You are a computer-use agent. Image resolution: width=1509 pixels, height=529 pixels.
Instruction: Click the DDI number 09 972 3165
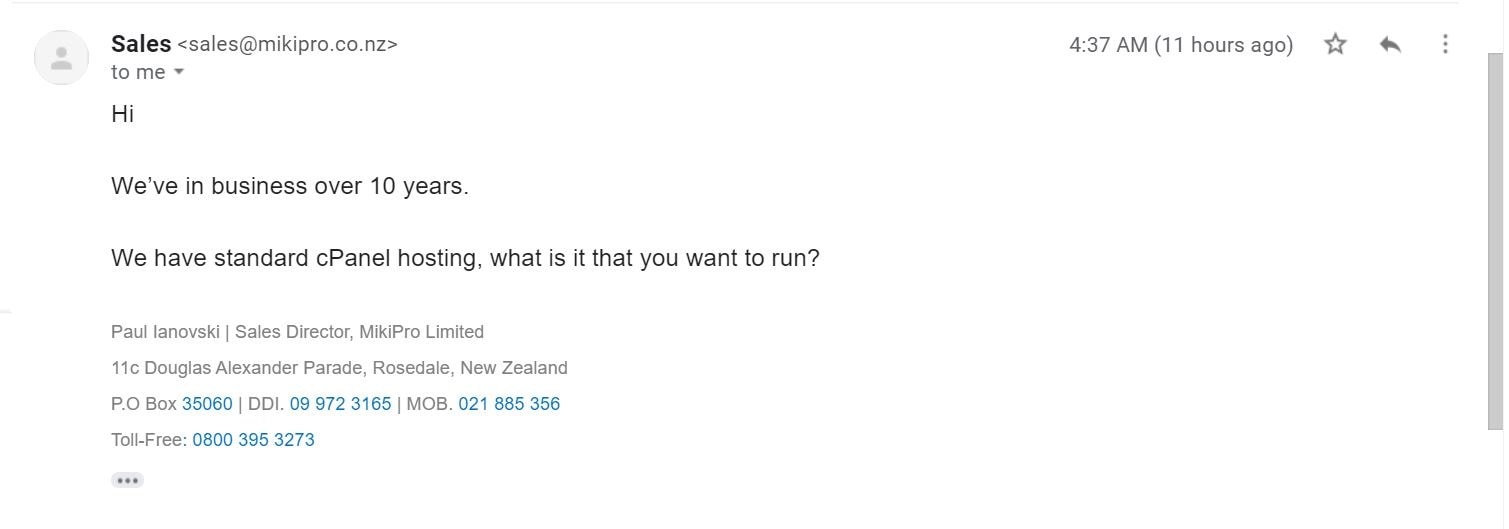coord(340,404)
